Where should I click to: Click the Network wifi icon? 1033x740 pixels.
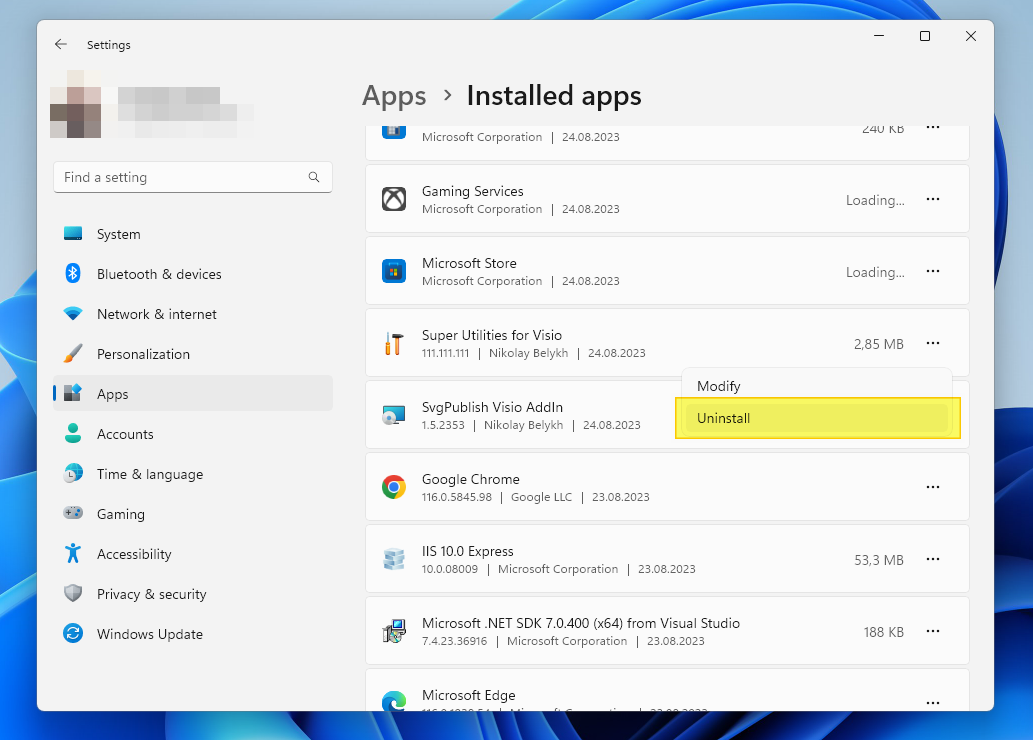(73, 314)
